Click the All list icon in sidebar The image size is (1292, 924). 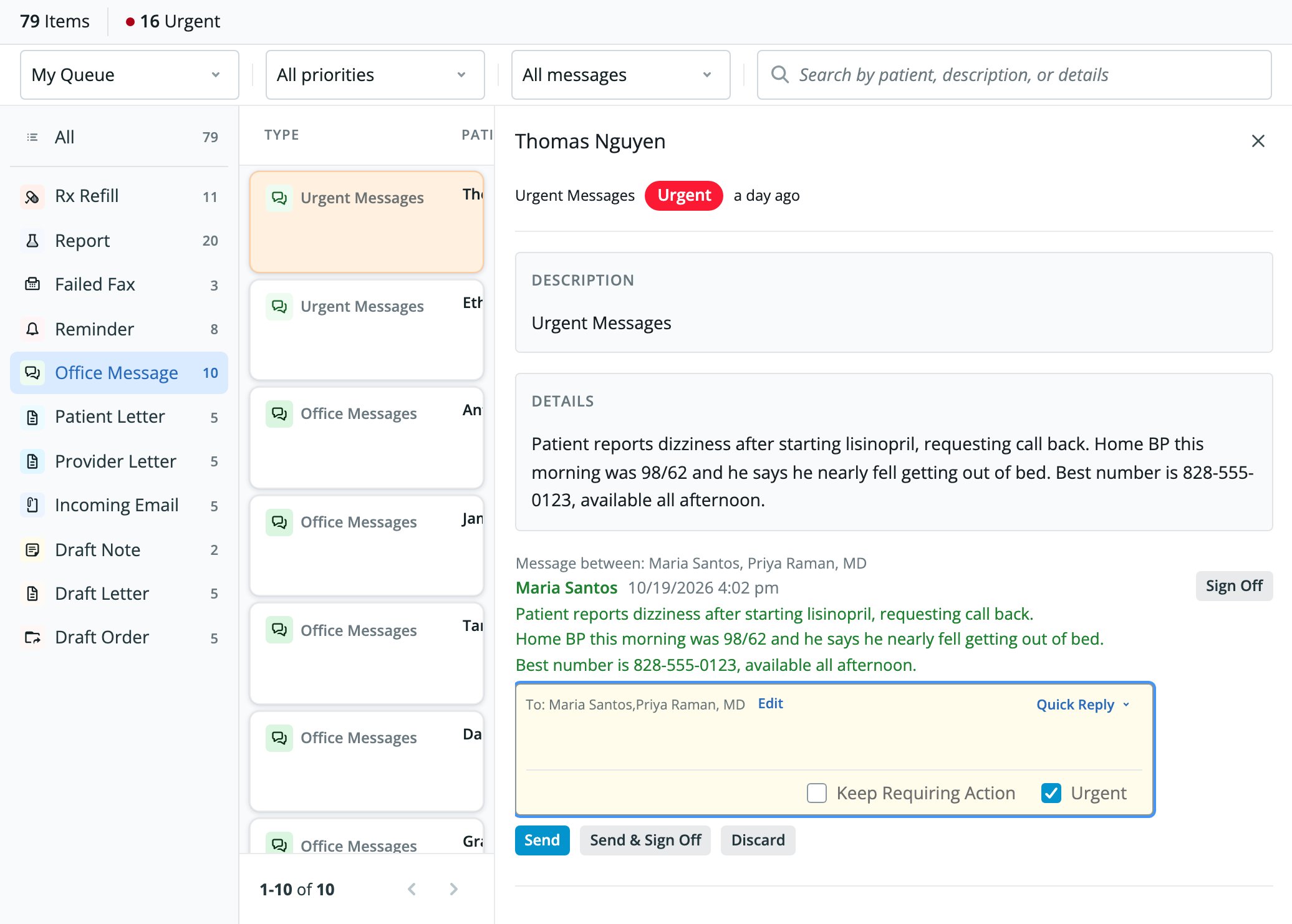click(x=32, y=137)
